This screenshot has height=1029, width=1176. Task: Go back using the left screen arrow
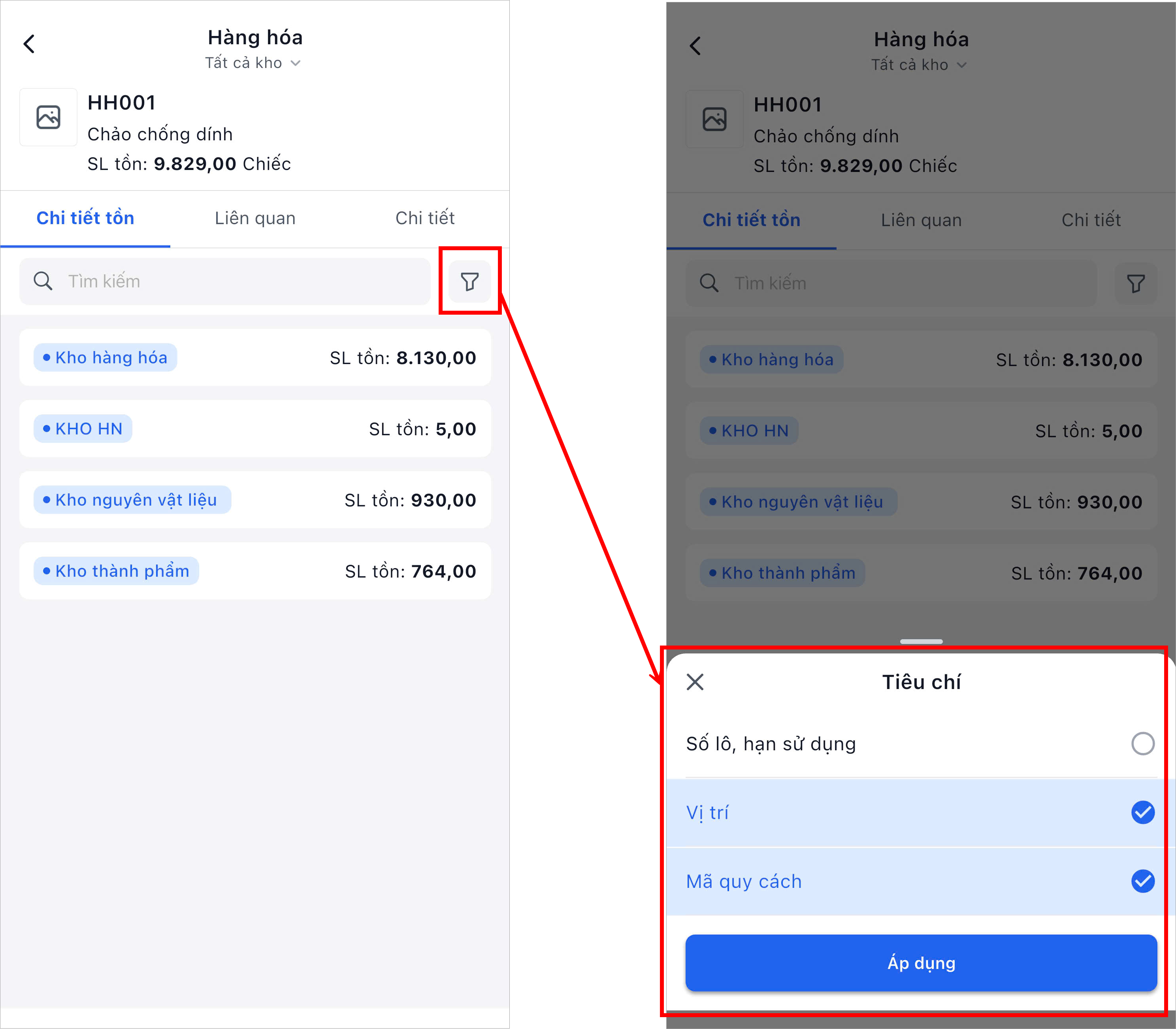click(x=29, y=43)
